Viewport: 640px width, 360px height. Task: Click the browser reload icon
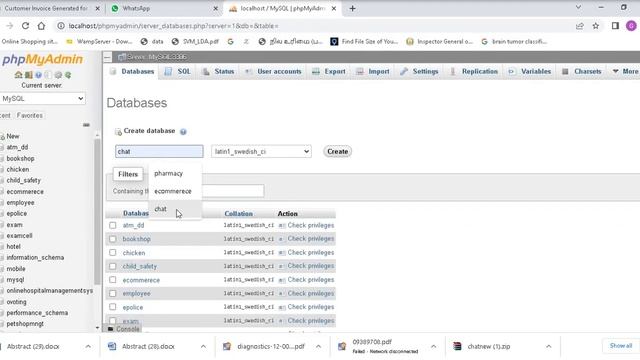pos(25,26)
